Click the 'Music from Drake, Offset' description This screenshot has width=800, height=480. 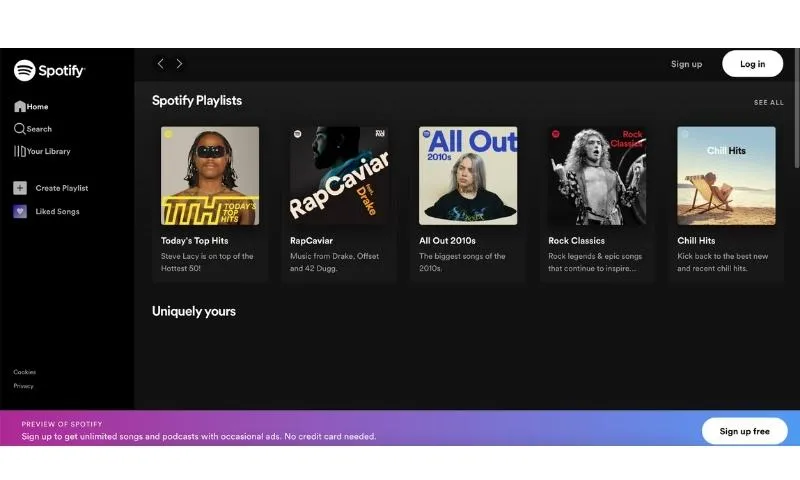pyautogui.click(x=334, y=262)
